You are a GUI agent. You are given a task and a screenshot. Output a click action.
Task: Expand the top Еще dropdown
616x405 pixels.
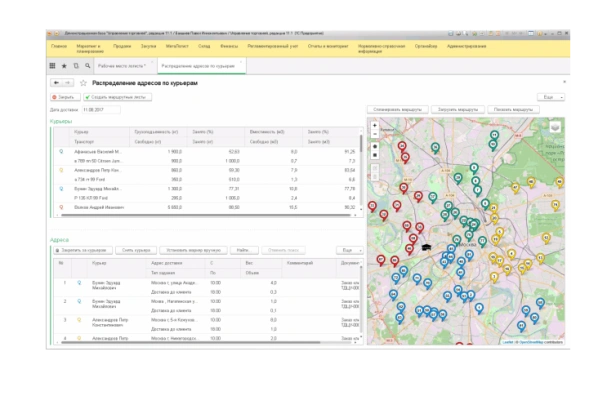coord(551,97)
